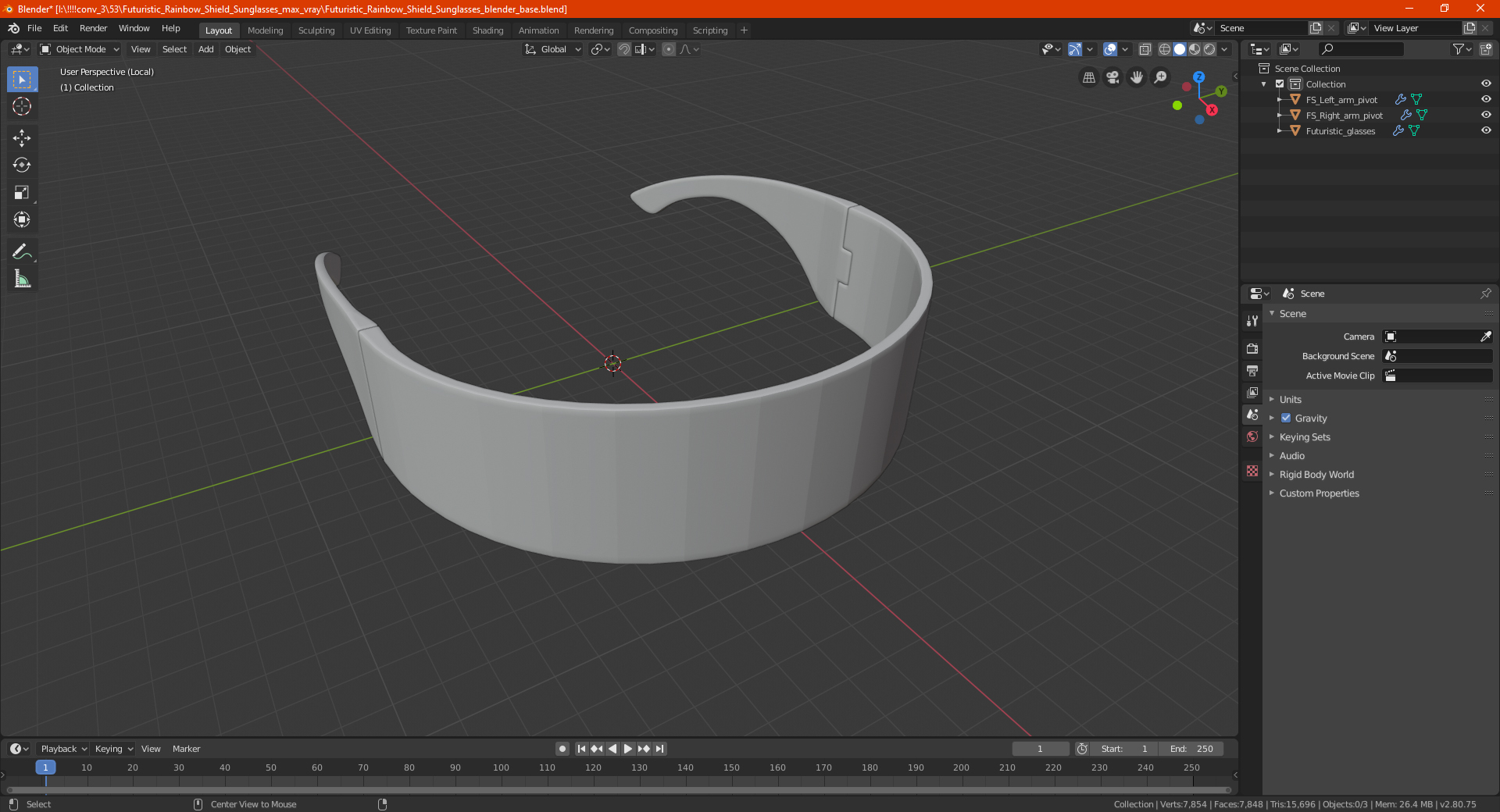Expand the Units panel
This screenshot has width=1500, height=812.
tap(1290, 400)
